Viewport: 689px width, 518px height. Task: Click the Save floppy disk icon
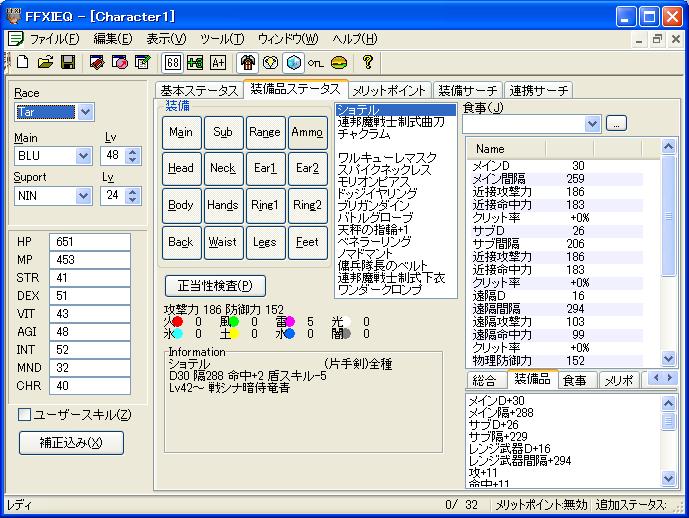[x=68, y=62]
